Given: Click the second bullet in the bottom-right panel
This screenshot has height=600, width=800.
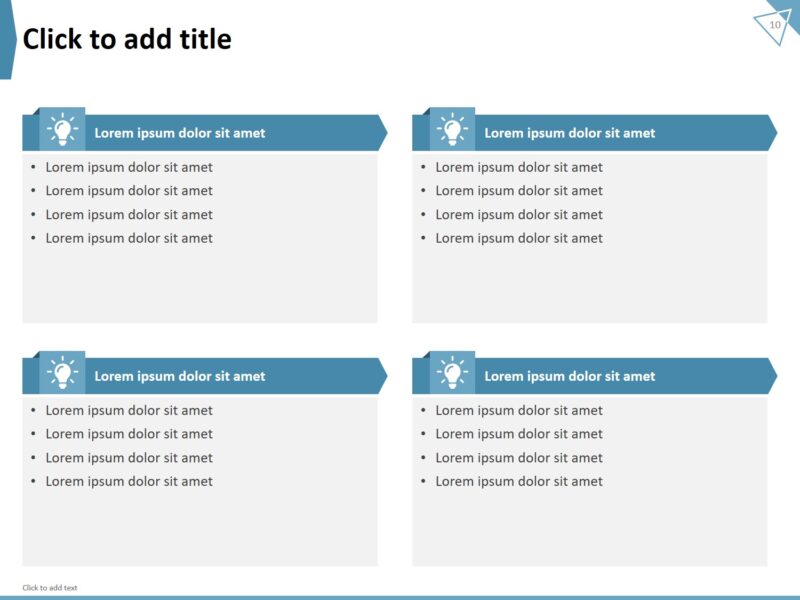Looking at the screenshot, I should coord(519,434).
